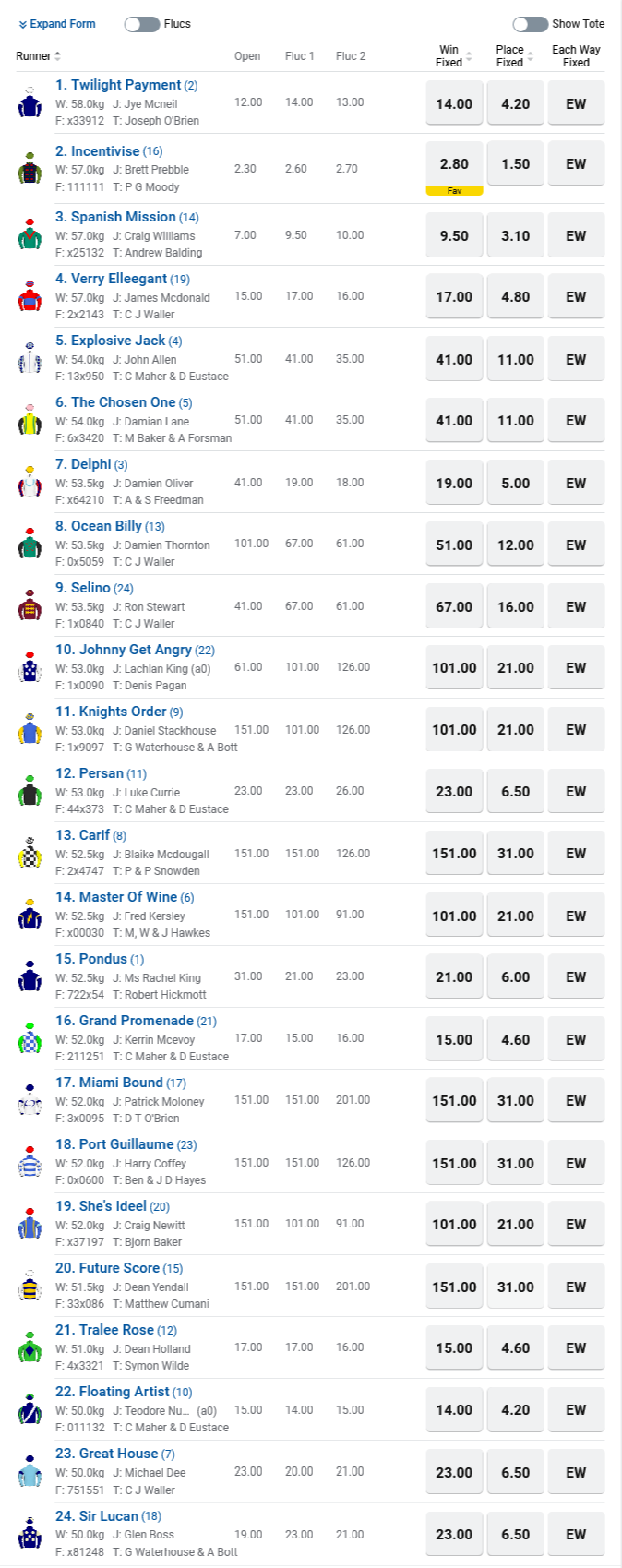Click Great House light blue silks icon
This screenshot has height=1568, width=622.
[x=30, y=1471]
